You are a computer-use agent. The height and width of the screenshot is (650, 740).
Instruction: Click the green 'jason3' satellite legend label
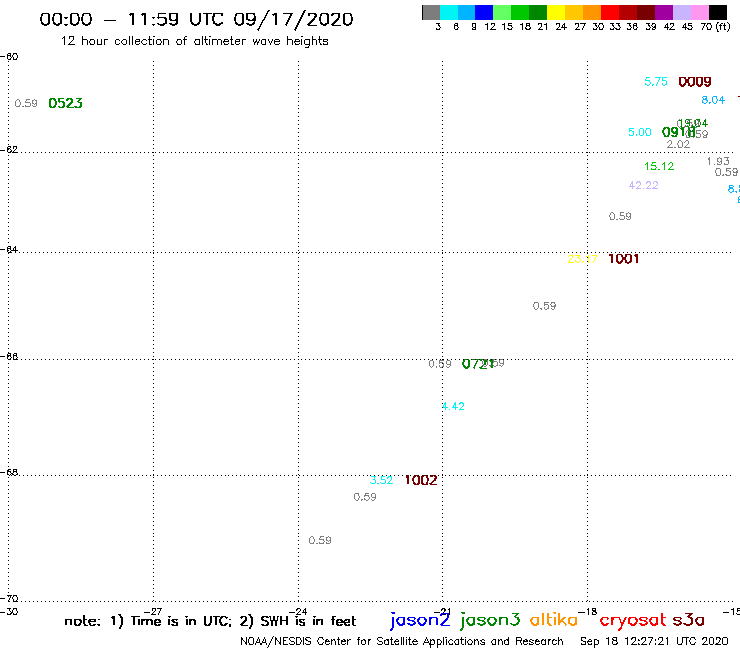490,620
